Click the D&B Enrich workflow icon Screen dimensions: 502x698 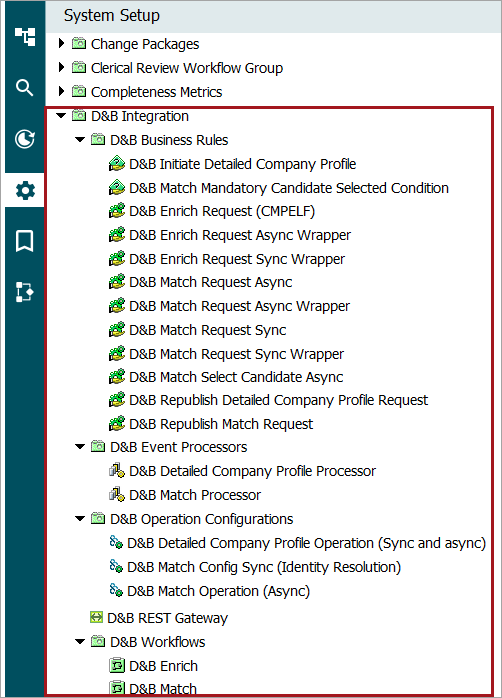point(117,666)
